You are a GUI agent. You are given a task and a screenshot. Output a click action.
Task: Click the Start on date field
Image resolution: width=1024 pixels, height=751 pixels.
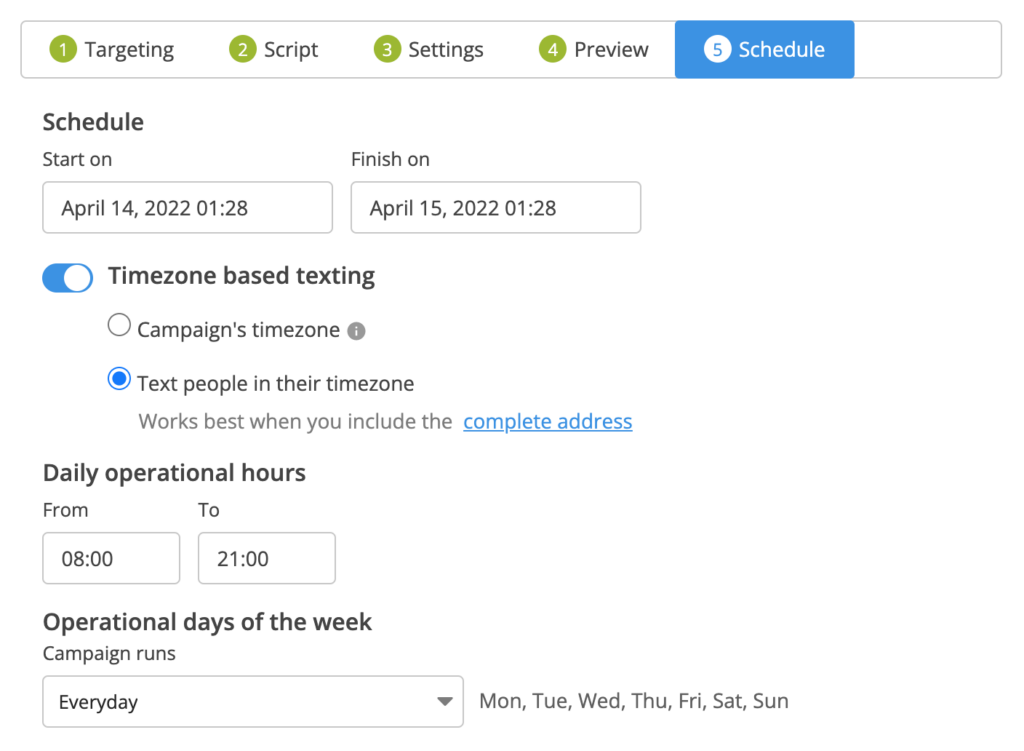tap(187, 208)
